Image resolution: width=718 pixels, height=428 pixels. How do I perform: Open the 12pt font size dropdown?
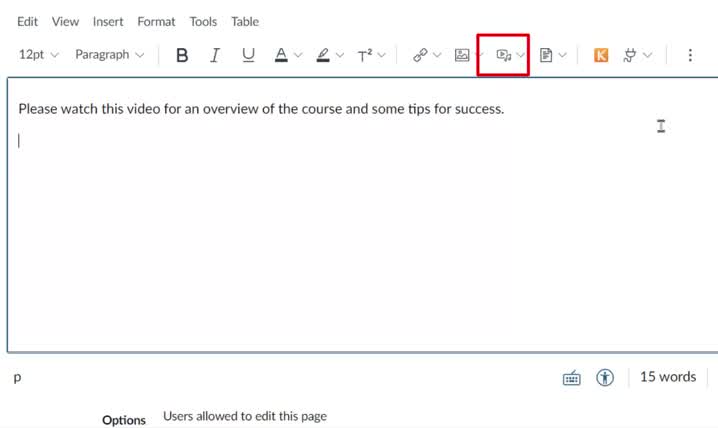38,55
